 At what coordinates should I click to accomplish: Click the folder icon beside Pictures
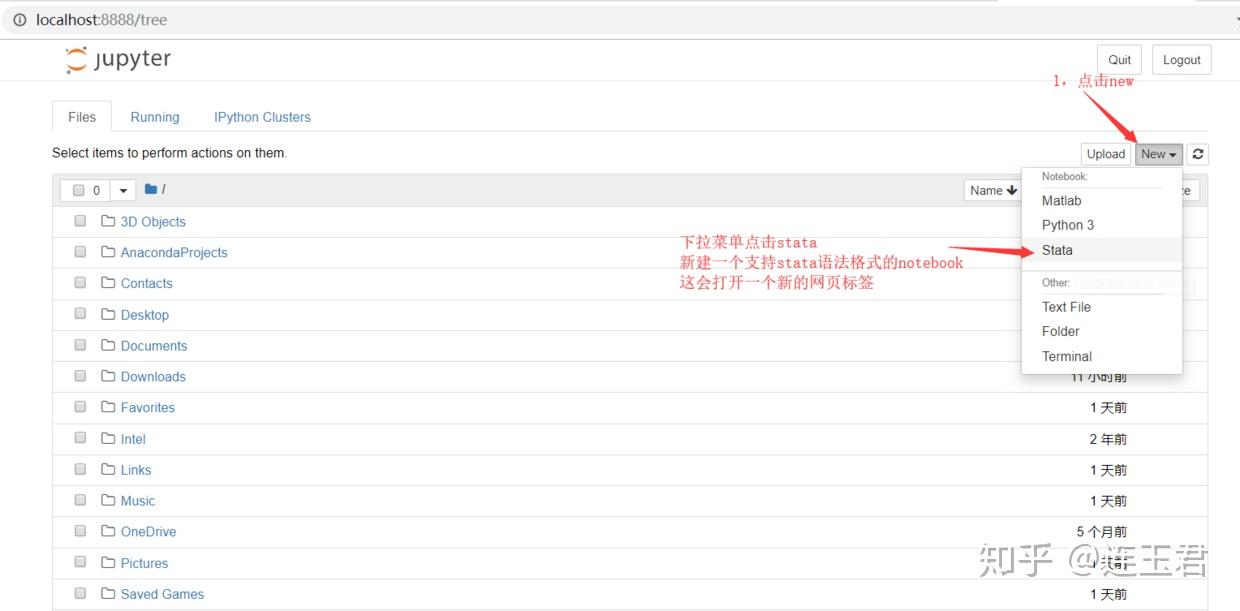pos(108,563)
